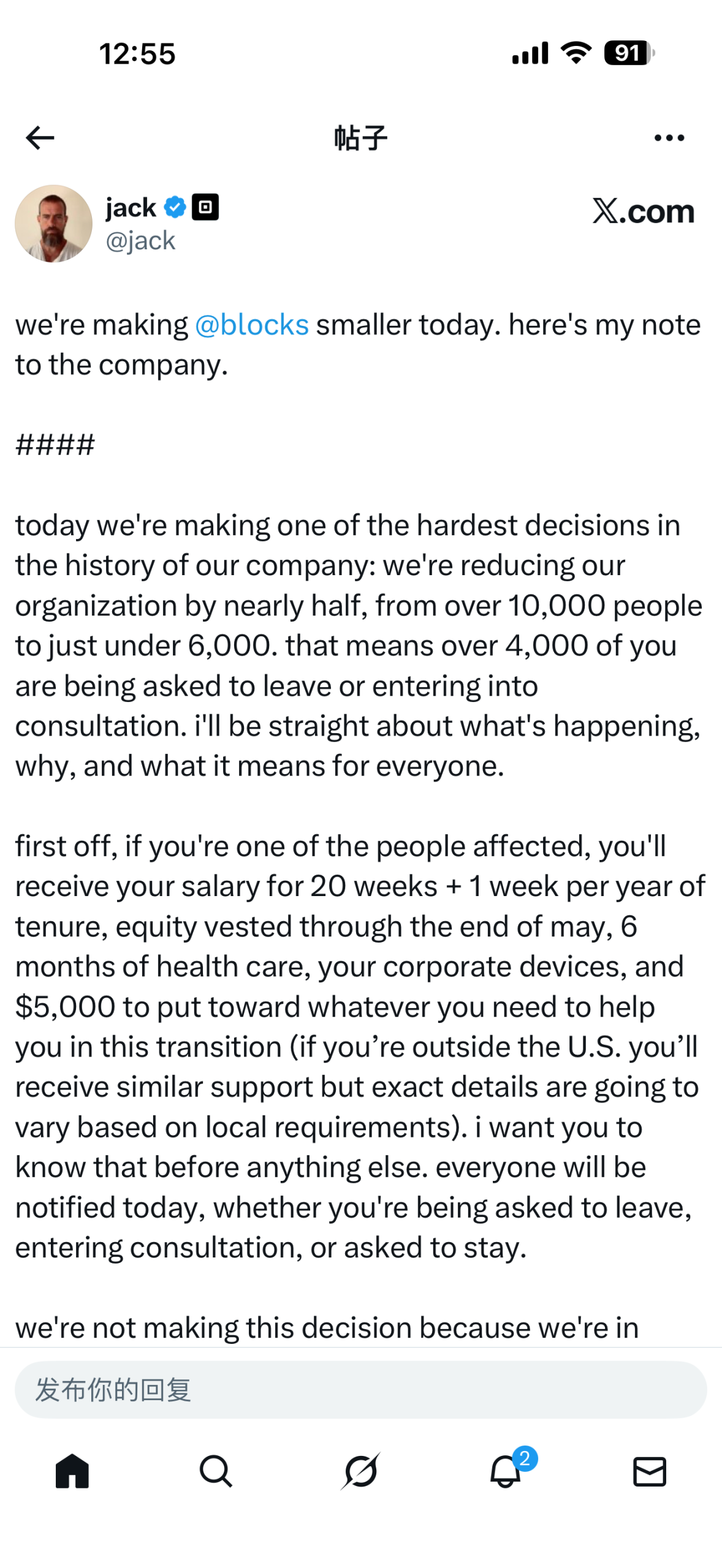Tap jack's profile avatar
722x1568 pixels.
coord(54,224)
